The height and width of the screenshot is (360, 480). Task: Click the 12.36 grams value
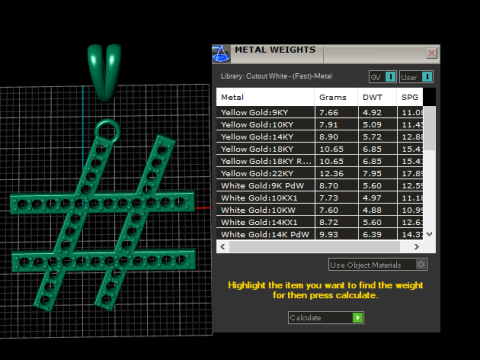(331, 174)
